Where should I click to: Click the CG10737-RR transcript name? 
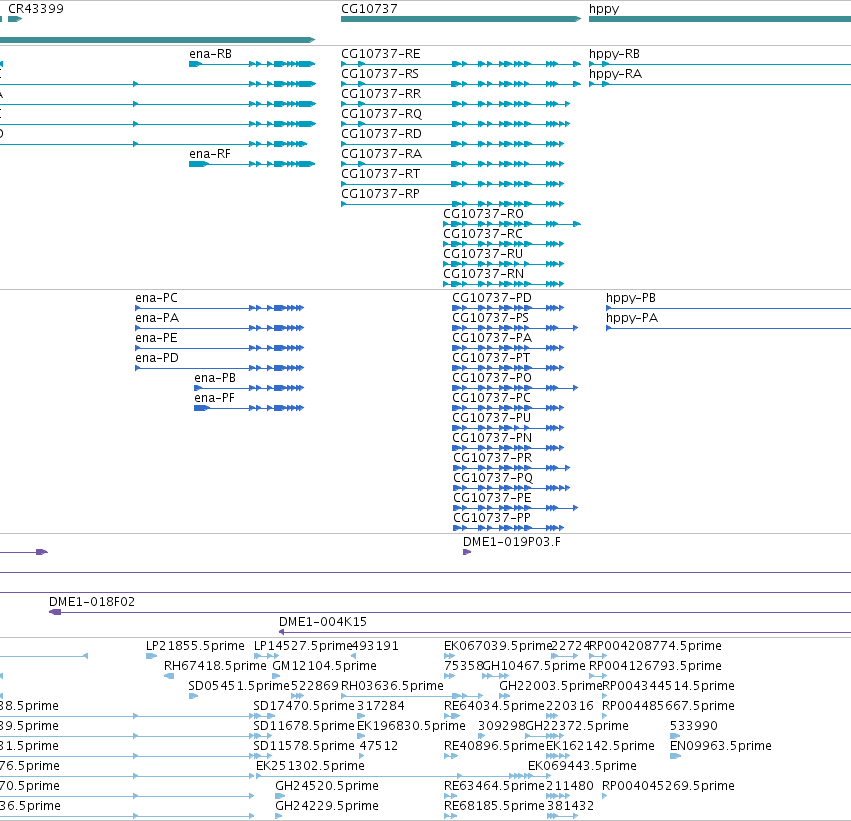click(x=381, y=94)
